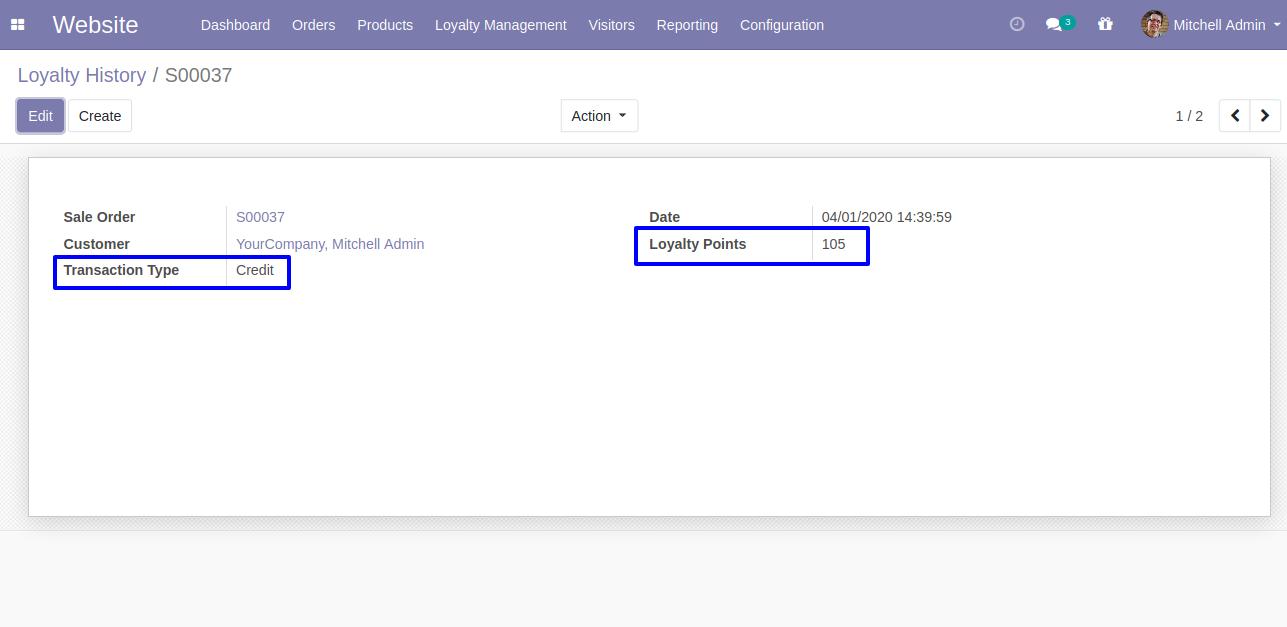
Task: Open the chat conversations icon
Action: click(1053, 25)
